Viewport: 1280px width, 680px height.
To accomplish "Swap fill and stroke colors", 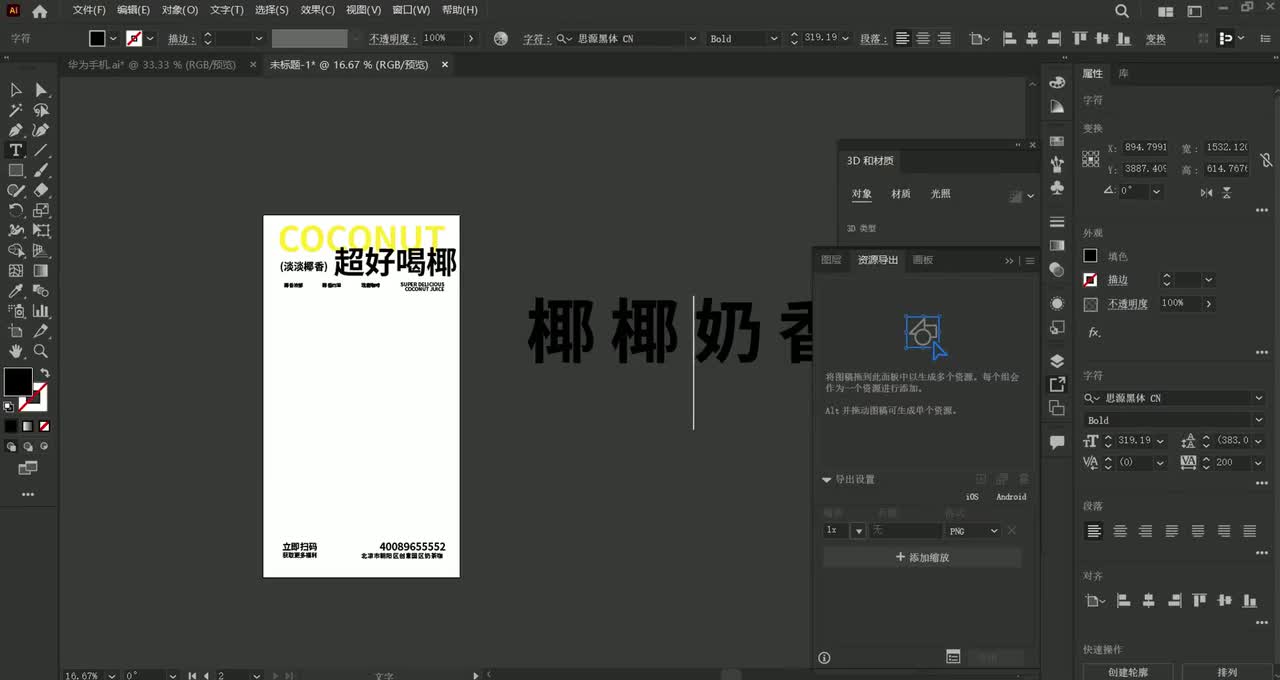I will tap(45, 373).
